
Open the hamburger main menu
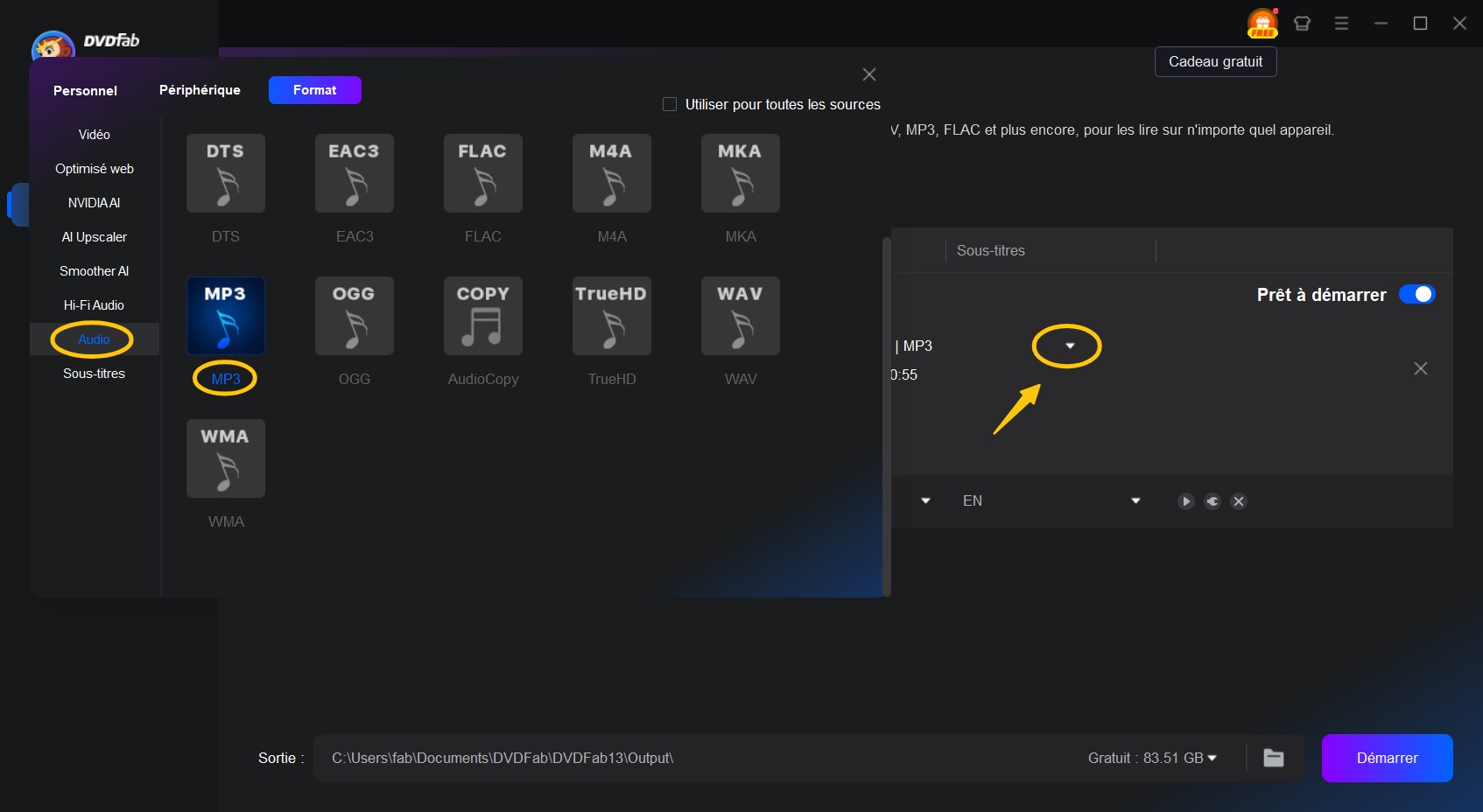pyautogui.click(x=1341, y=24)
